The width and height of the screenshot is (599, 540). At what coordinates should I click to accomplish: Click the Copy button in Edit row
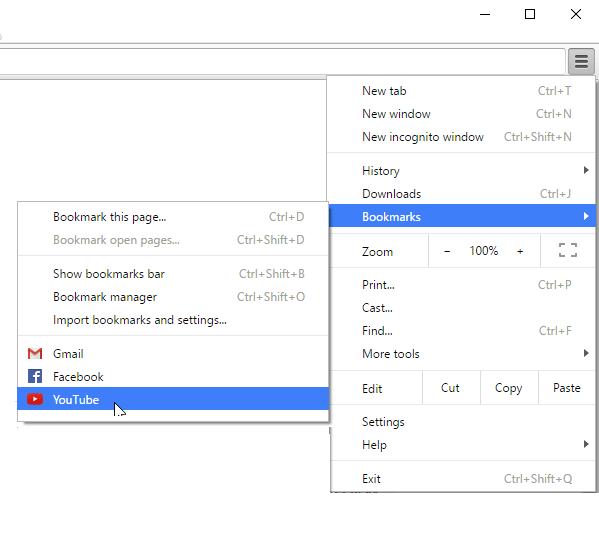[509, 388]
